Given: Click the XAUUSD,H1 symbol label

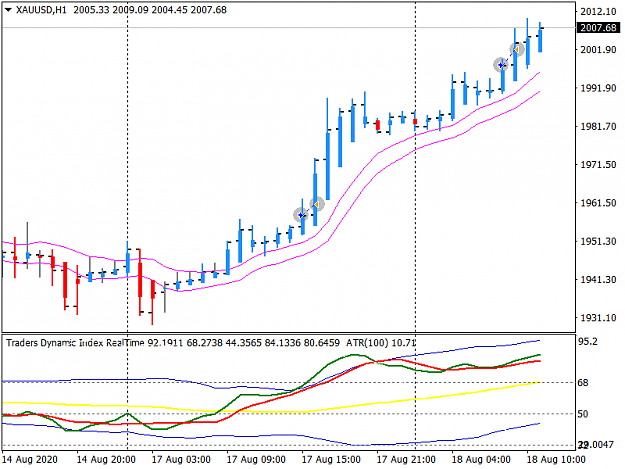Looking at the screenshot, I should [x=41, y=10].
